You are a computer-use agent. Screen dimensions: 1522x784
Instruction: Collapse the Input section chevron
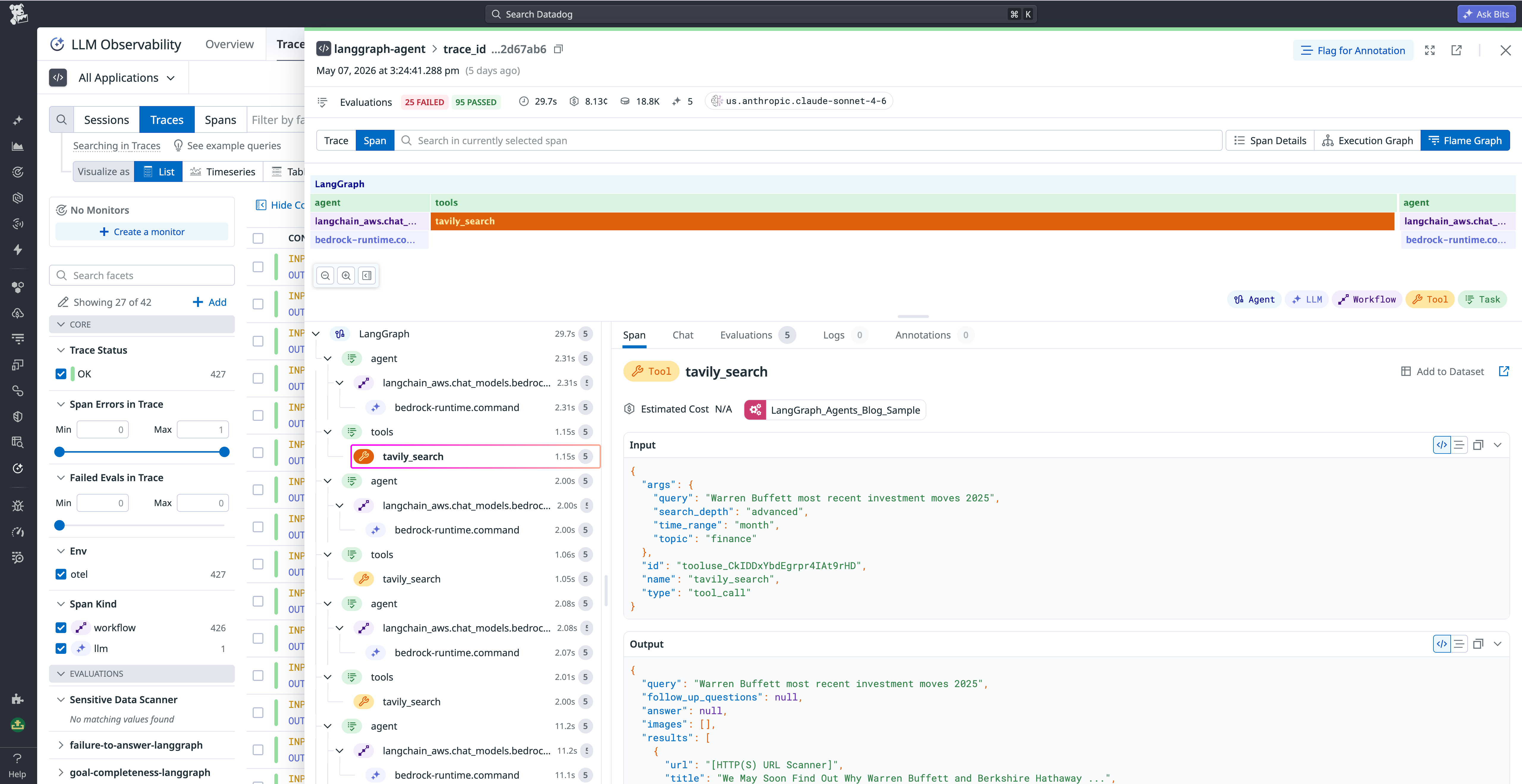pyautogui.click(x=1497, y=445)
